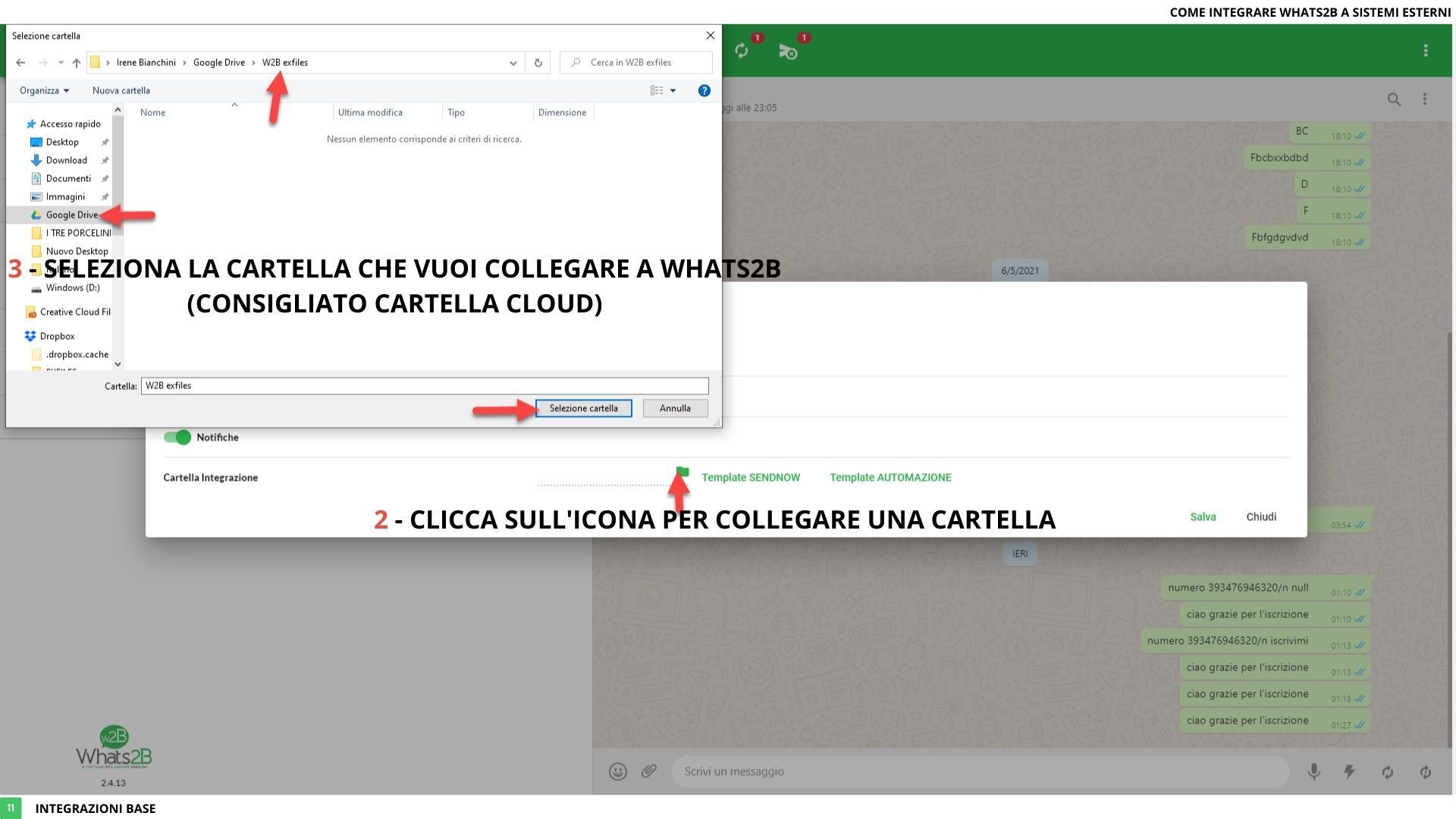Click the Fbfgdgvdvd chat message
1456x819 pixels.
pyautogui.click(x=1307, y=238)
